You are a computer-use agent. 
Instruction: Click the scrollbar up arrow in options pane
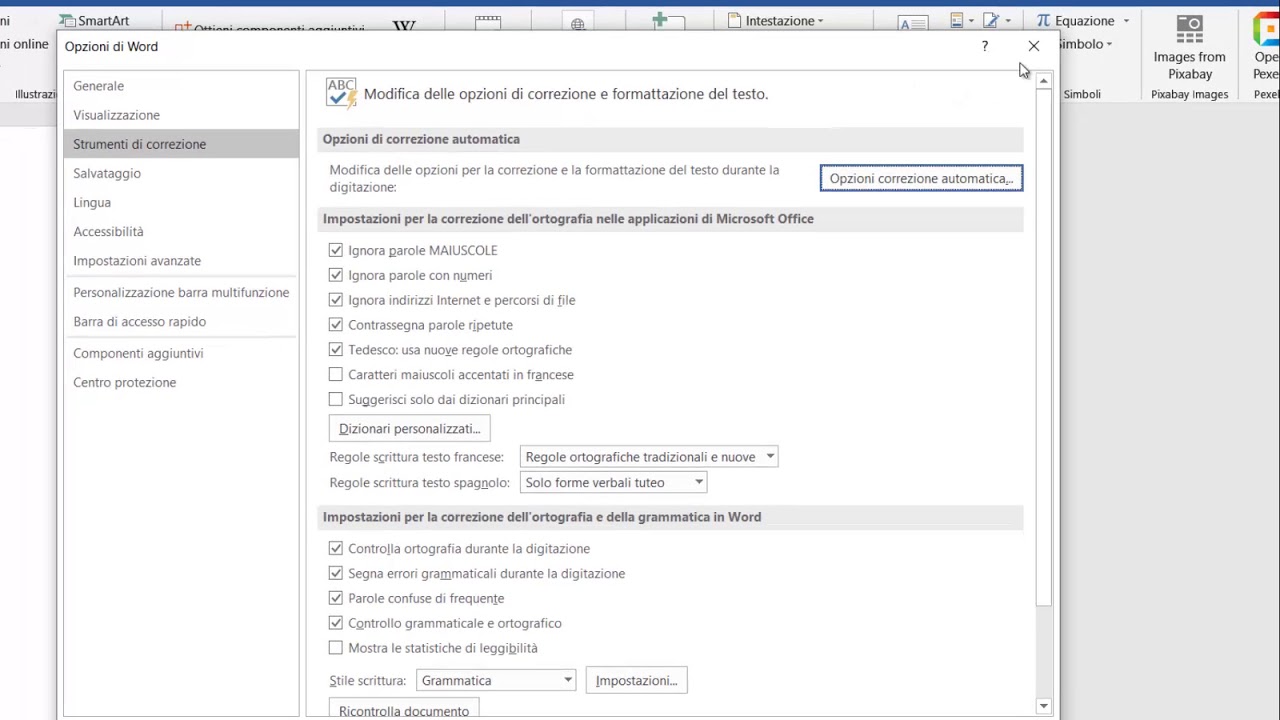click(x=1044, y=81)
